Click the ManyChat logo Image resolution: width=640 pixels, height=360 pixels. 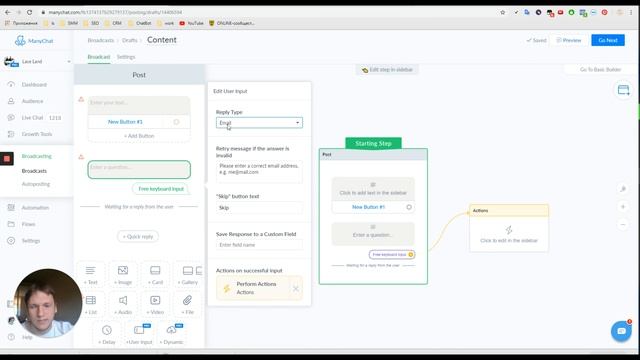click(x=34, y=40)
